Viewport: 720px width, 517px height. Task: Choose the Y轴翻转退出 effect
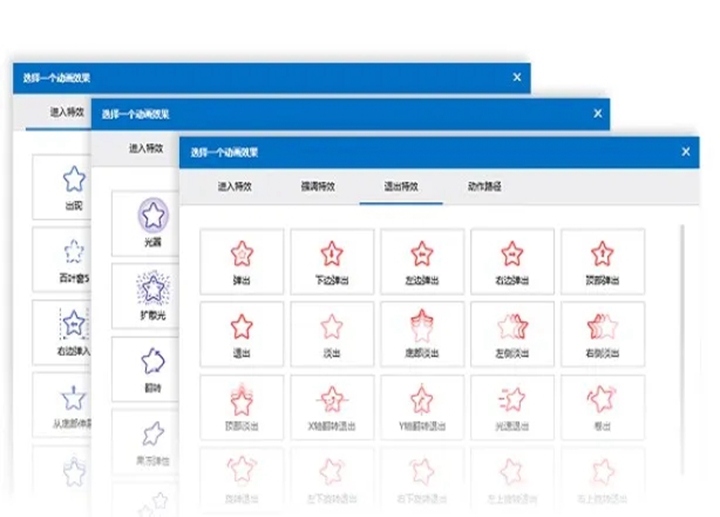(x=422, y=407)
